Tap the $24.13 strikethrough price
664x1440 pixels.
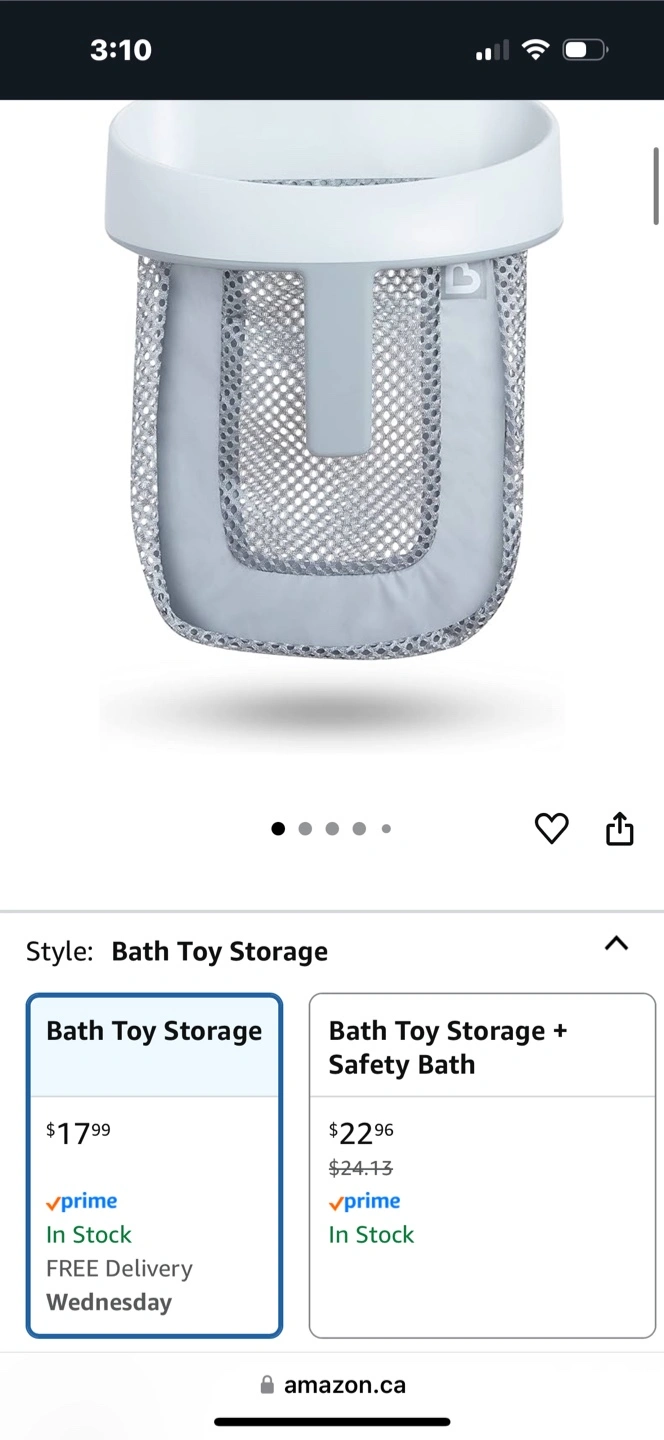point(361,1168)
